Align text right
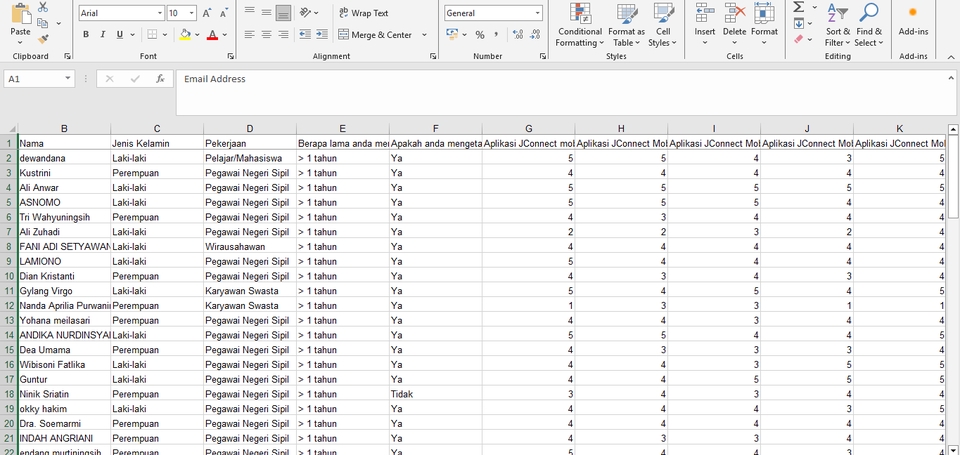The height and width of the screenshot is (455, 960). pyautogui.click(x=283, y=35)
